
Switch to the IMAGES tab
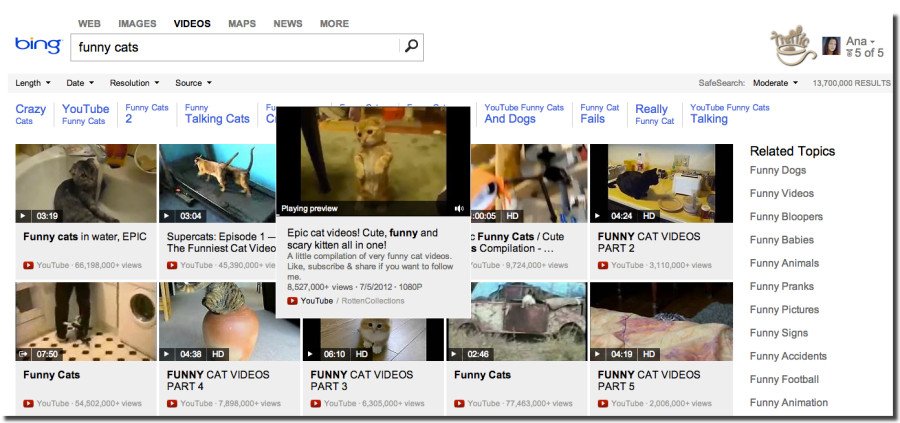[x=137, y=24]
